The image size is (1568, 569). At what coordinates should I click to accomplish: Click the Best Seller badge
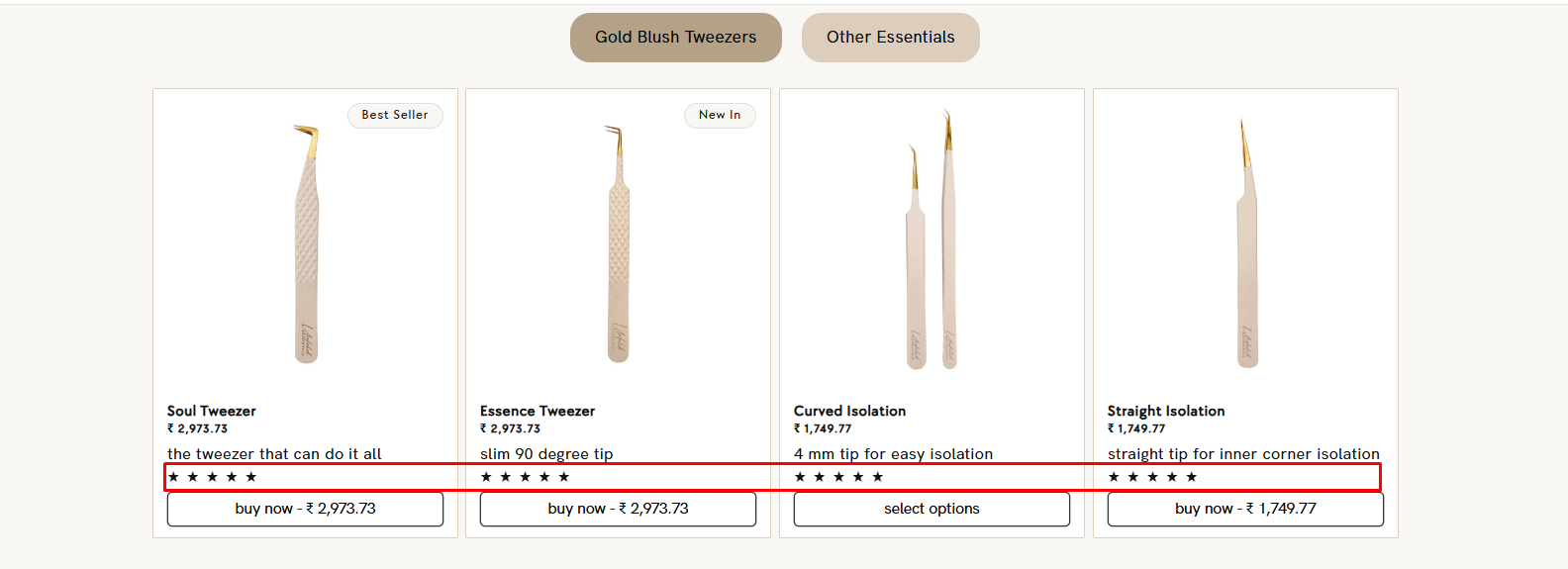395,116
